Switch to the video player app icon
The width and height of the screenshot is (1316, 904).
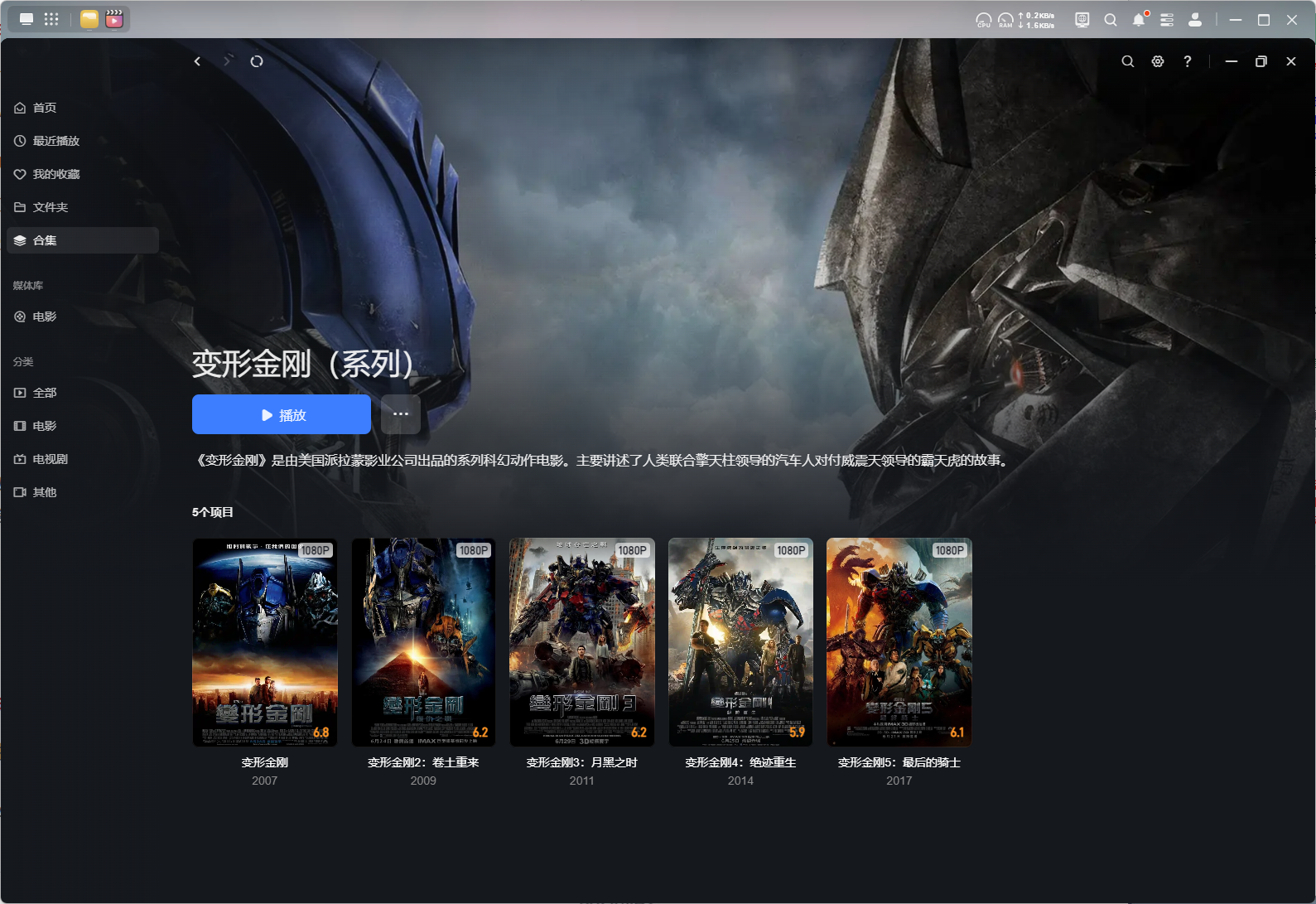coord(114,19)
